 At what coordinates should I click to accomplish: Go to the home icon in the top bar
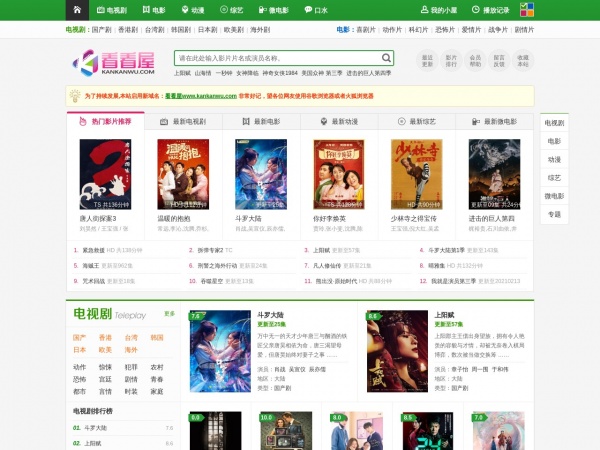tap(77, 10)
